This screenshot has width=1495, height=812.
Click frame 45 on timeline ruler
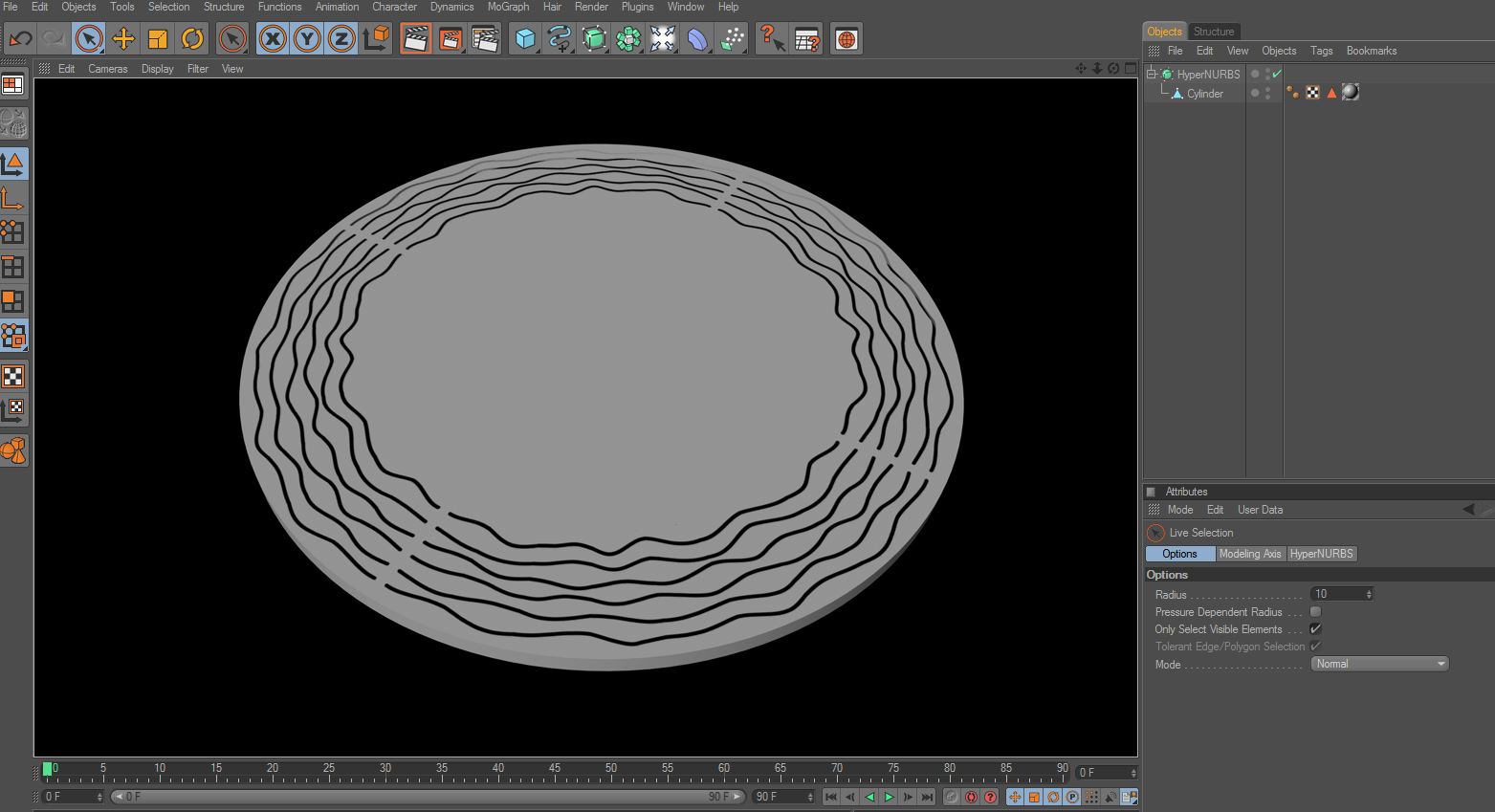[x=555, y=771]
